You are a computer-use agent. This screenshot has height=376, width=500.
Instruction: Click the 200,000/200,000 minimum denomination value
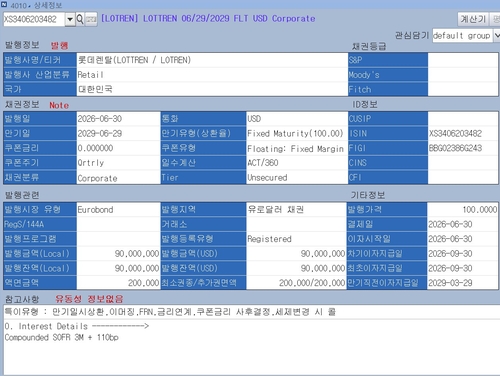(x=312, y=283)
